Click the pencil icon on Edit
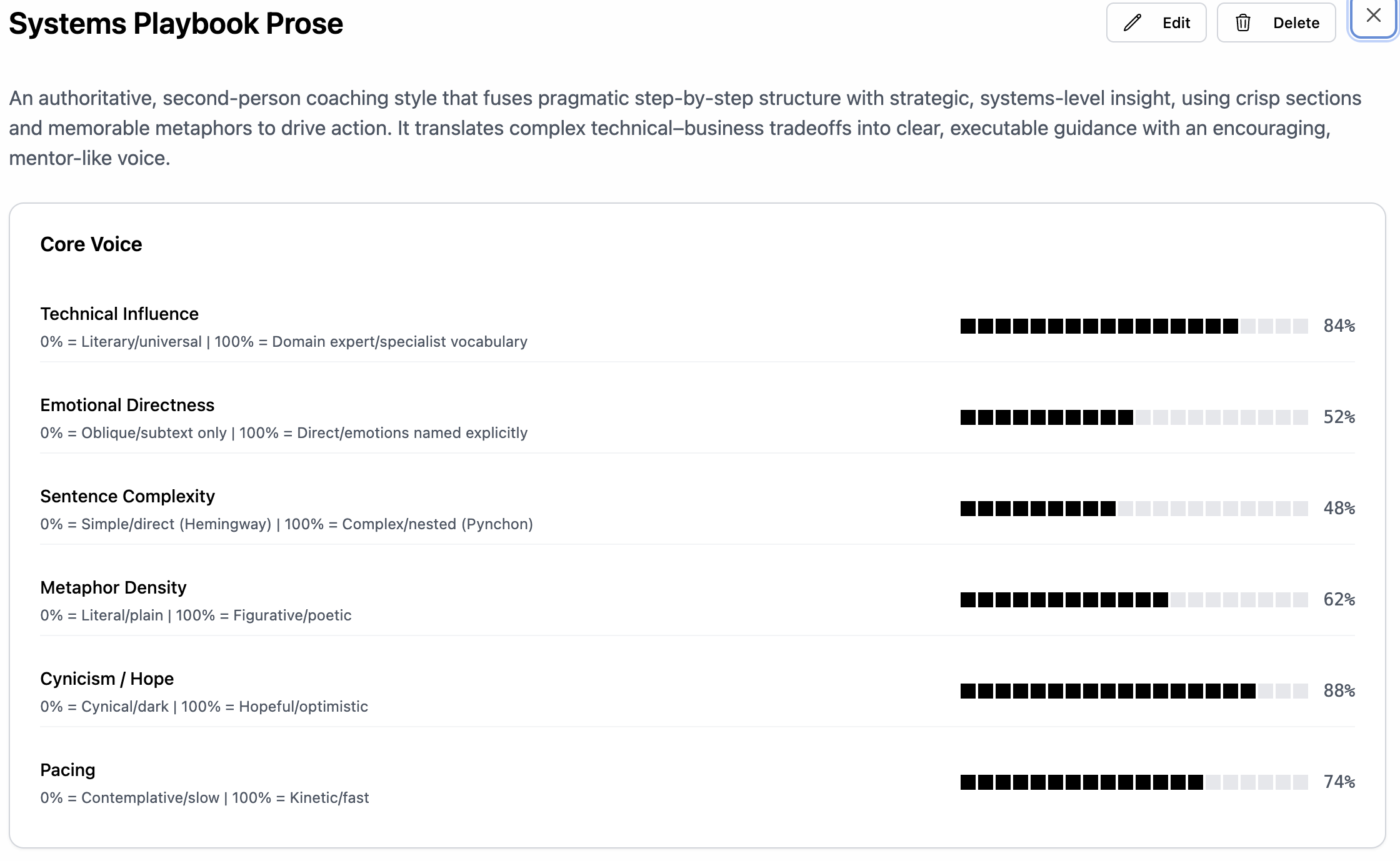Viewport: 1400px width, 861px height. 1132,23
